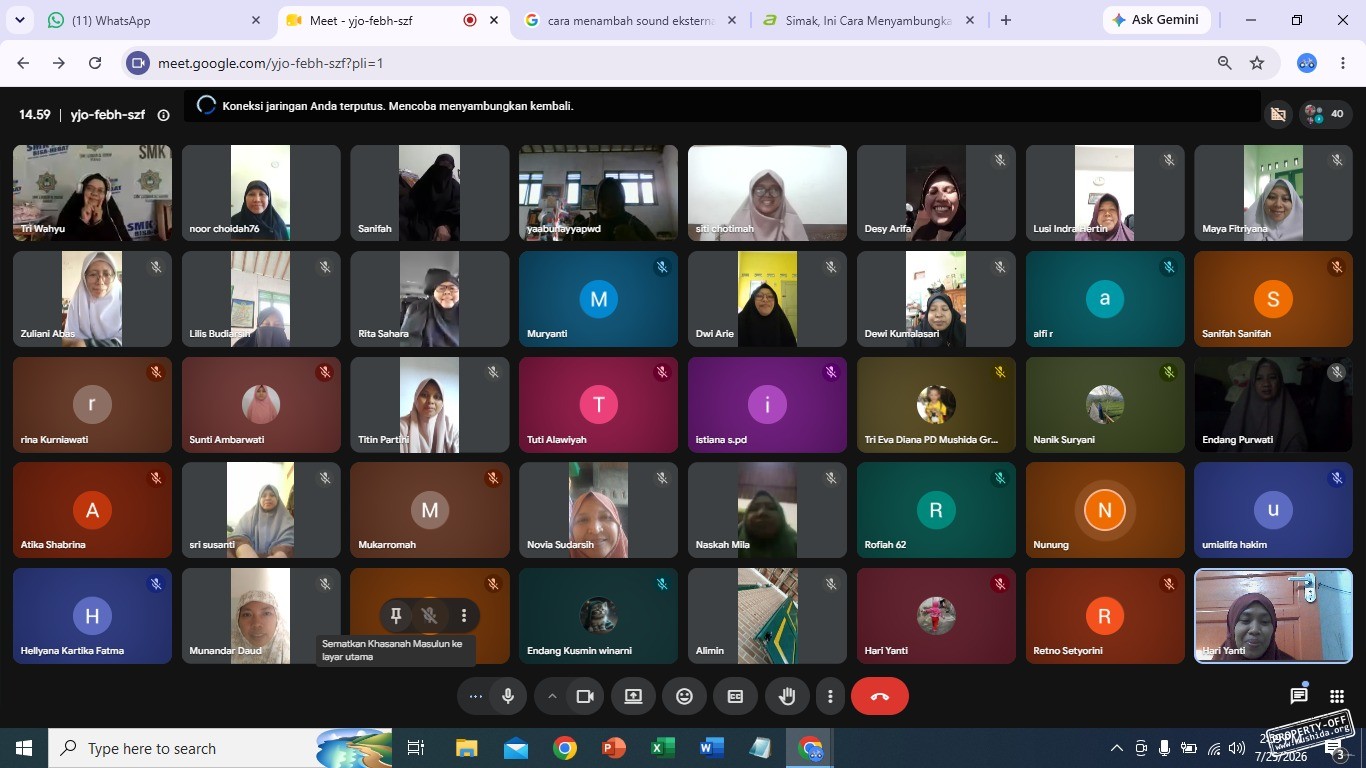This screenshot has width=1366, height=768.
Task: Switch to the Simak, Ini Cara Menyambungkan tab
Action: coord(869,20)
